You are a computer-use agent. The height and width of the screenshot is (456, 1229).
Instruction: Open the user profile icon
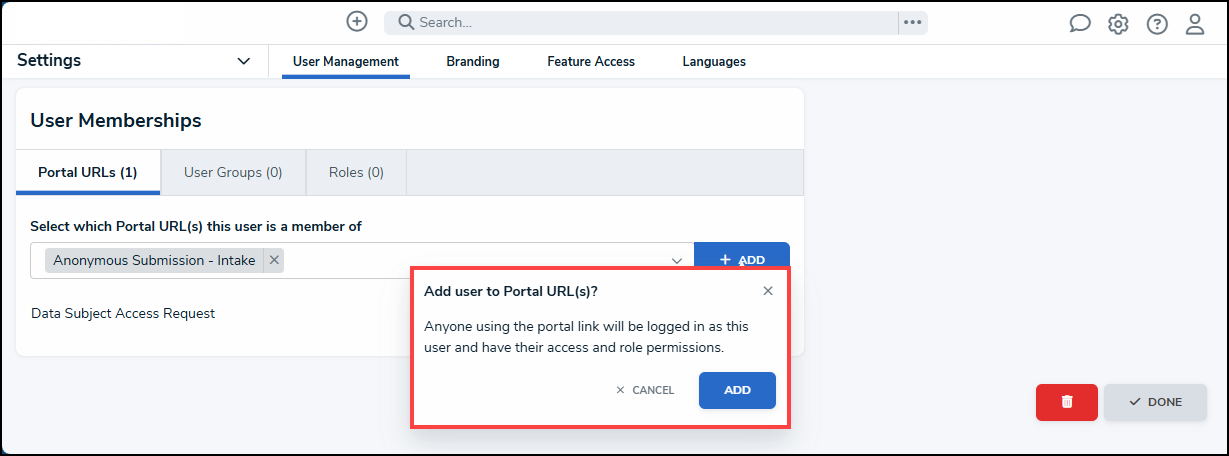pos(1195,24)
